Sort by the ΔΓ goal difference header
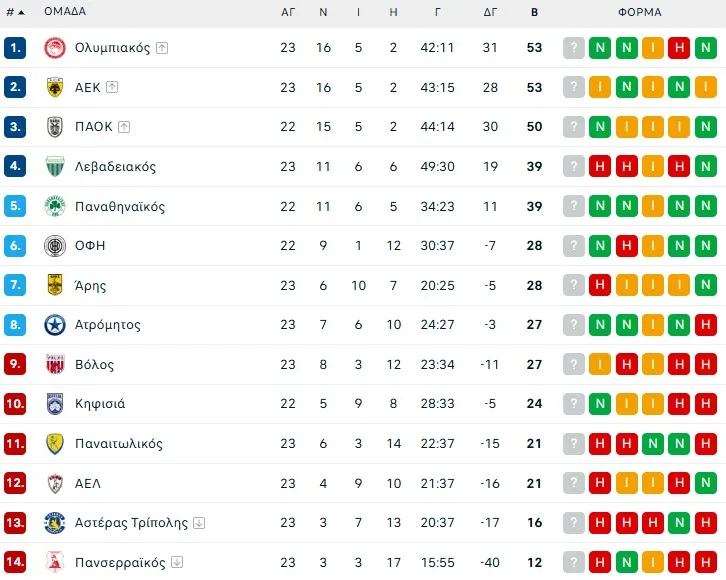 [490, 12]
